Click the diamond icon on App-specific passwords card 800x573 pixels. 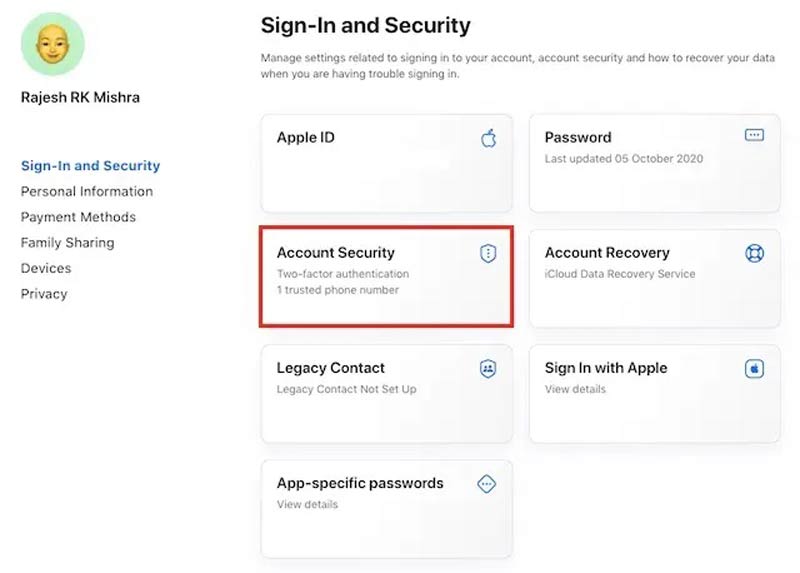(488, 484)
